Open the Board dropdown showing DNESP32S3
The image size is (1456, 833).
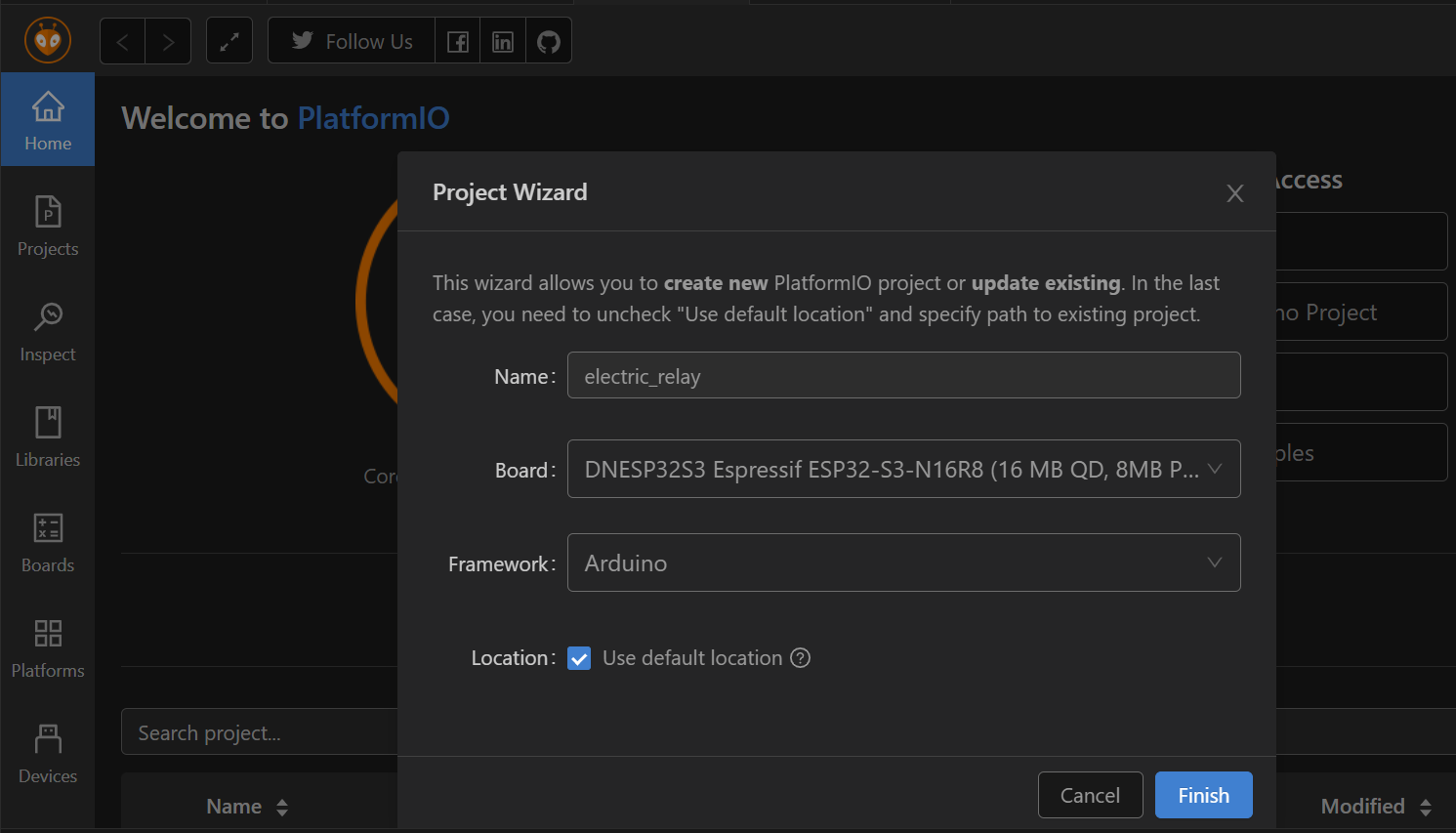904,469
